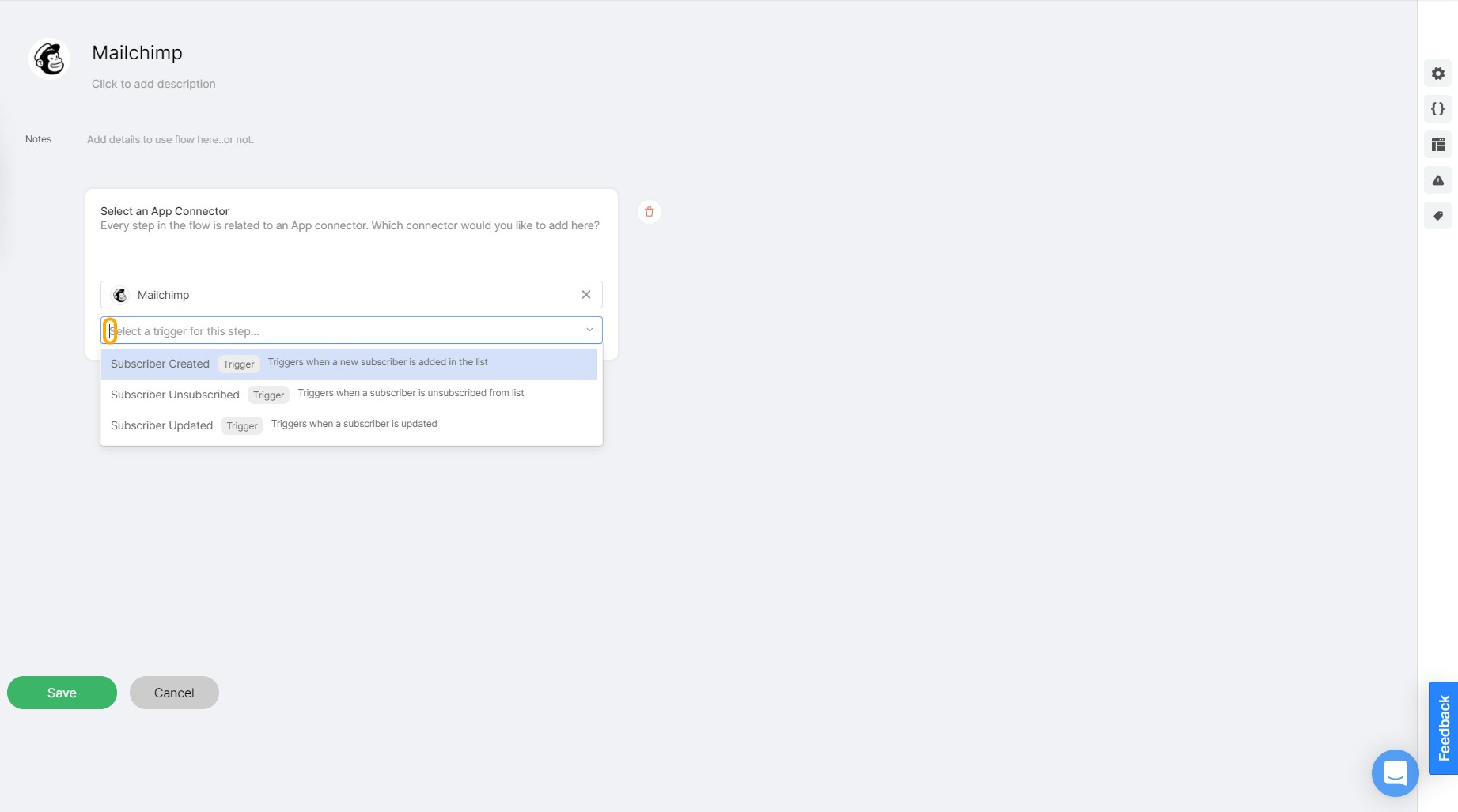
Task: Click 'Triggers when a subscriber is updated' text
Action: point(354,424)
